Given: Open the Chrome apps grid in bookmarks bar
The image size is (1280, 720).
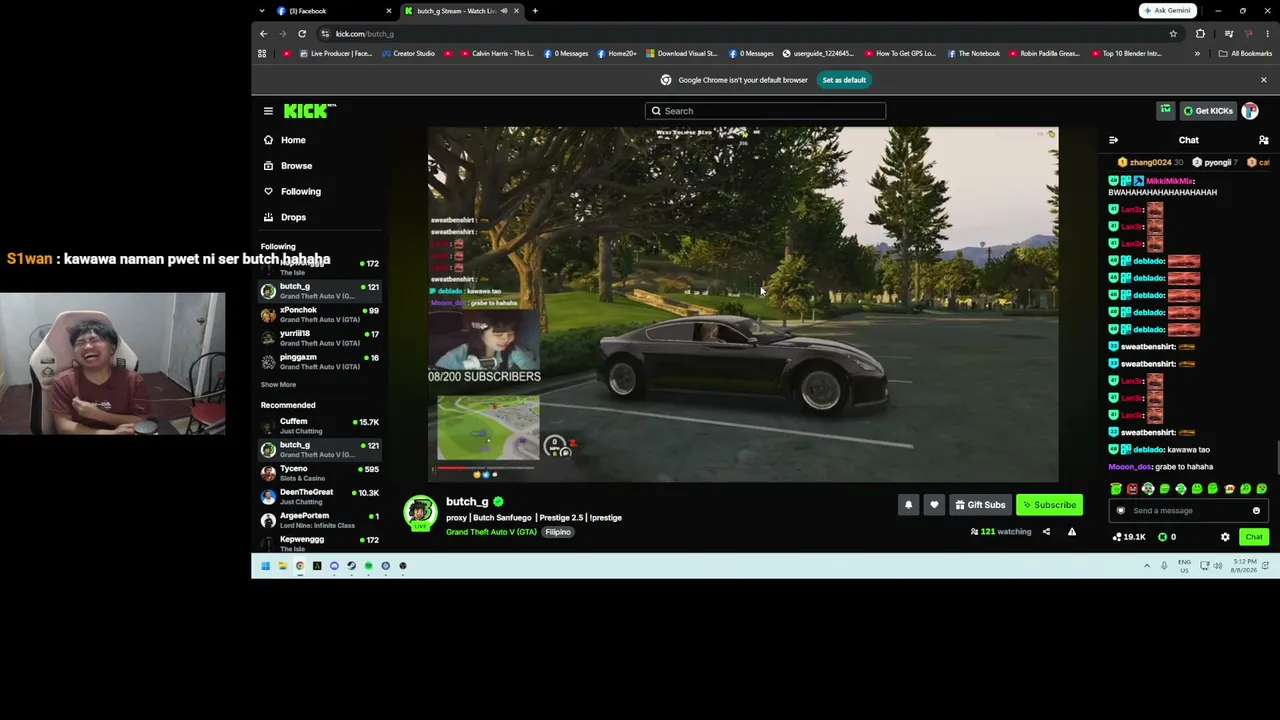Looking at the screenshot, I should pyautogui.click(x=262, y=54).
